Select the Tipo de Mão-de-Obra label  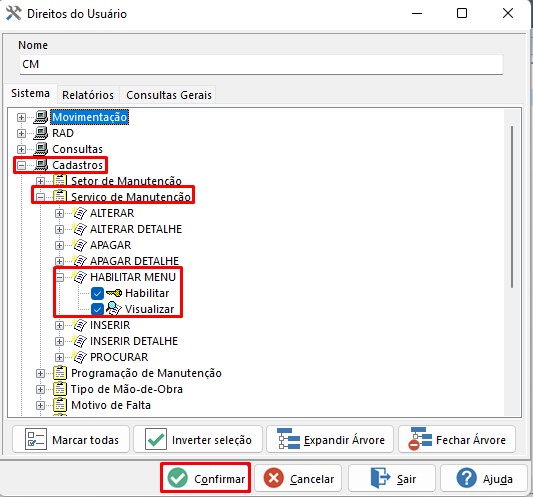click(x=126, y=389)
